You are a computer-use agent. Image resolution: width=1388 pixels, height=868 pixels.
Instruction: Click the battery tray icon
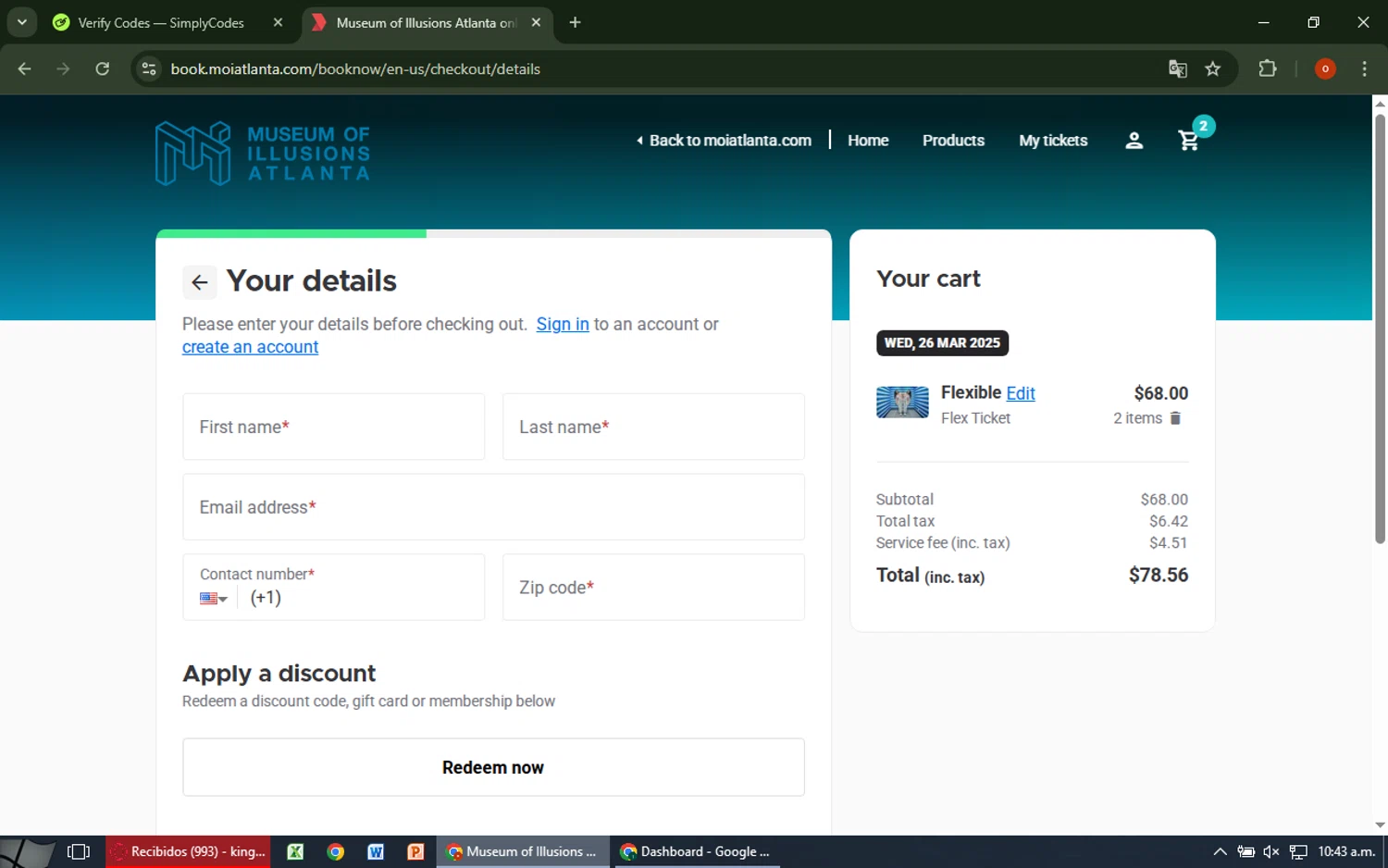pyautogui.click(x=1246, y=851)
